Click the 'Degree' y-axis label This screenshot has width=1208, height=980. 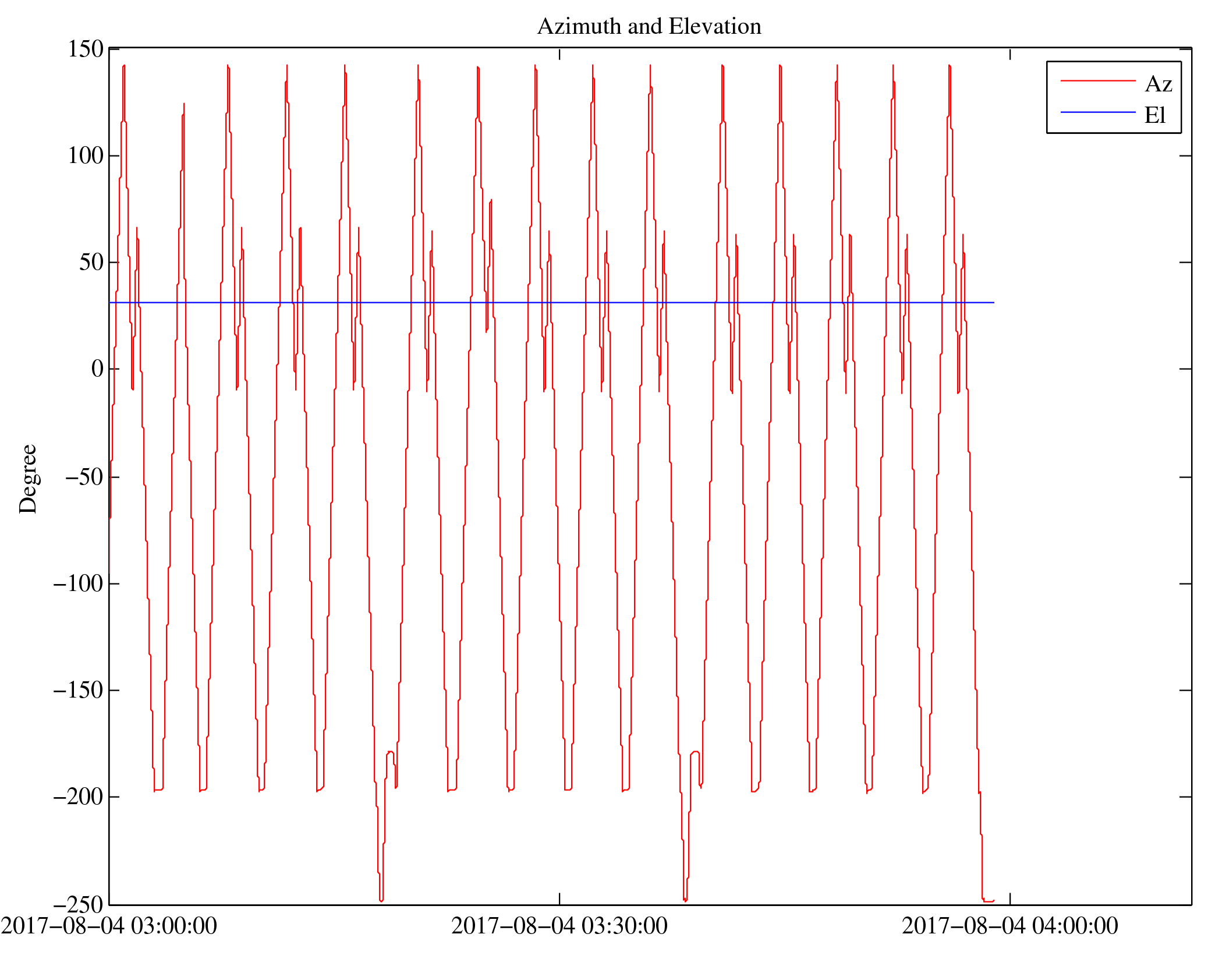28,479
